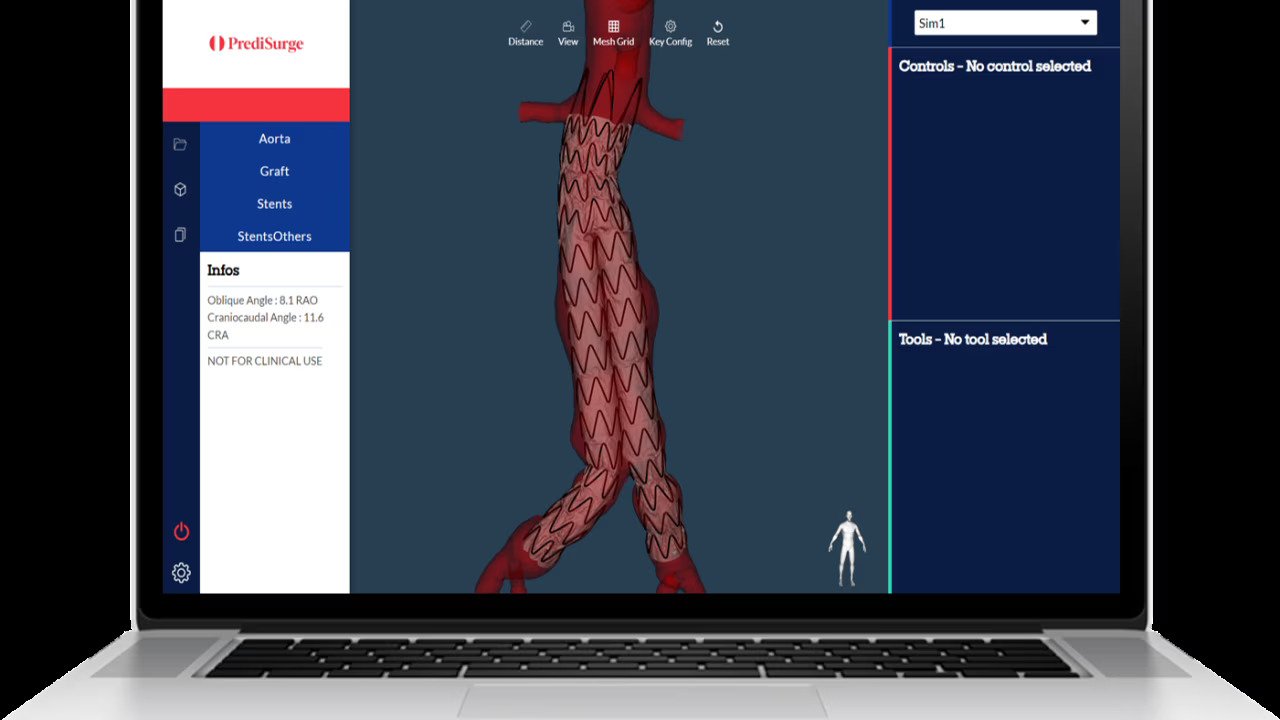Image resolution: width=1280 pixels, height=720 pixels.
Task: Click the Tools panel header
Action: (972, 339)
